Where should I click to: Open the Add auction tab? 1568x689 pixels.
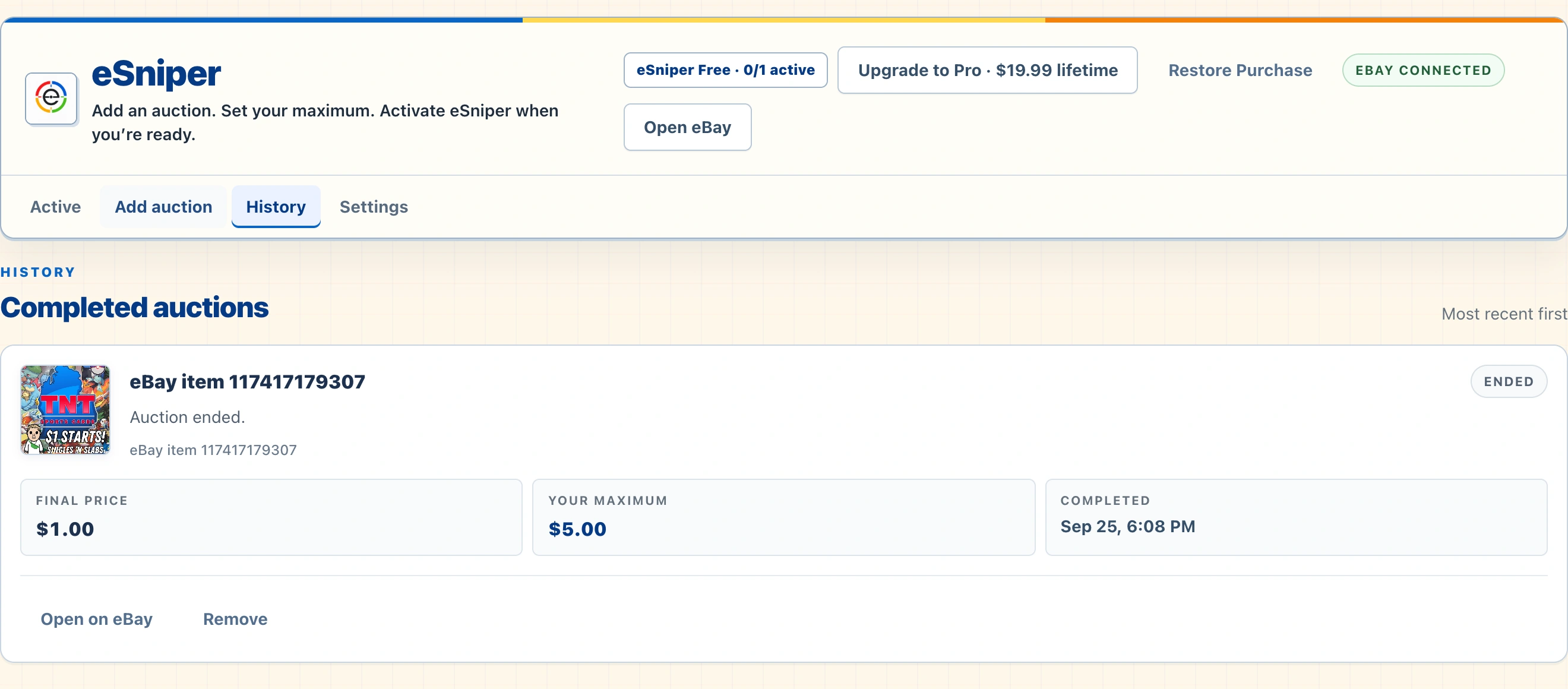[163, 207]
